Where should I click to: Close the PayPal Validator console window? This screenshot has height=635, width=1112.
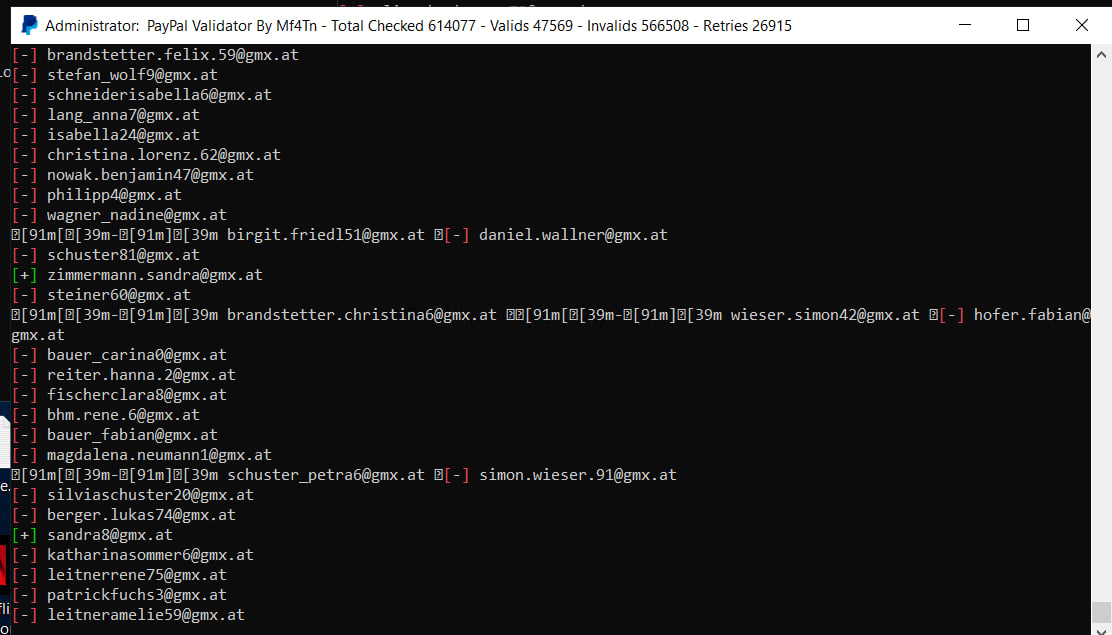click(1082, 26)
